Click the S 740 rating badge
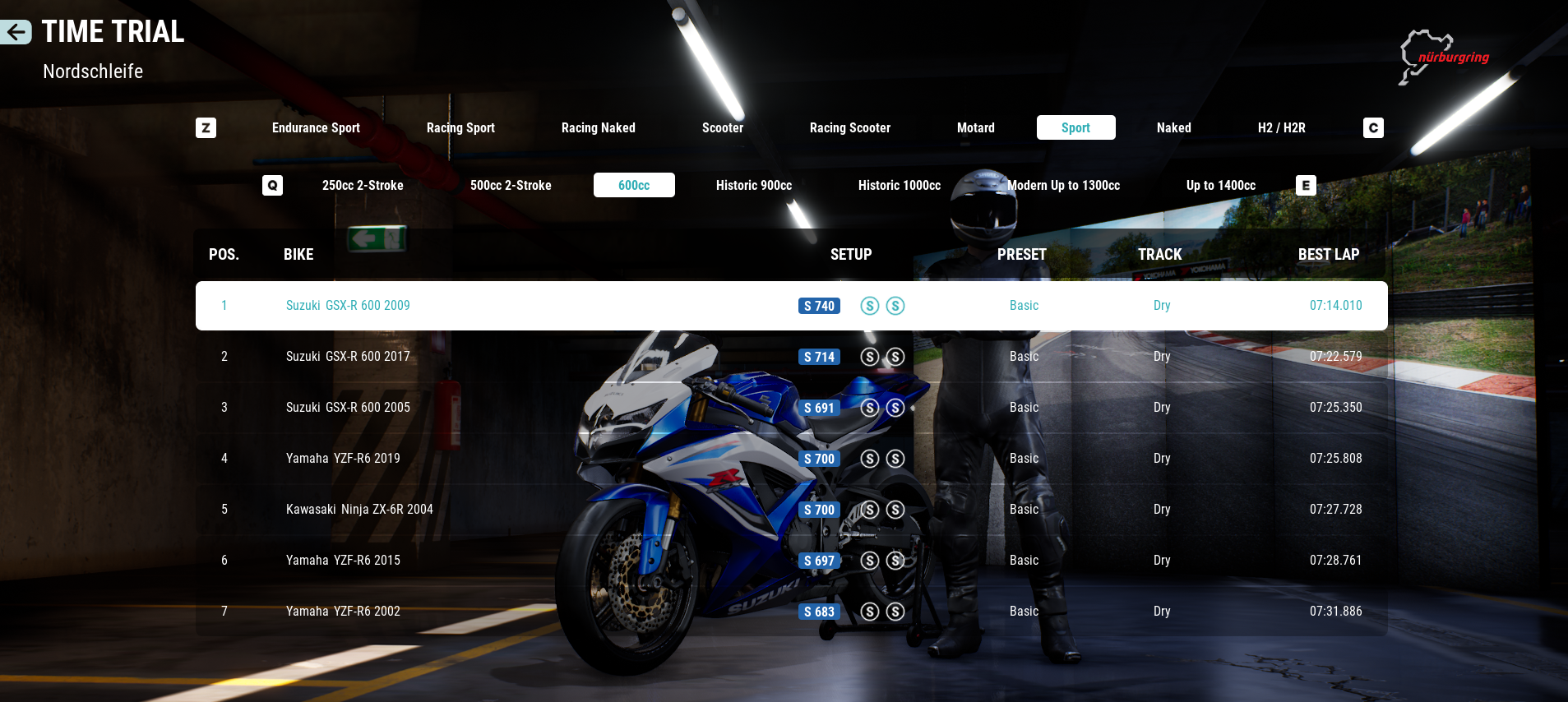Viewport: 1568px width, 702px height. [x=819, y=306]
